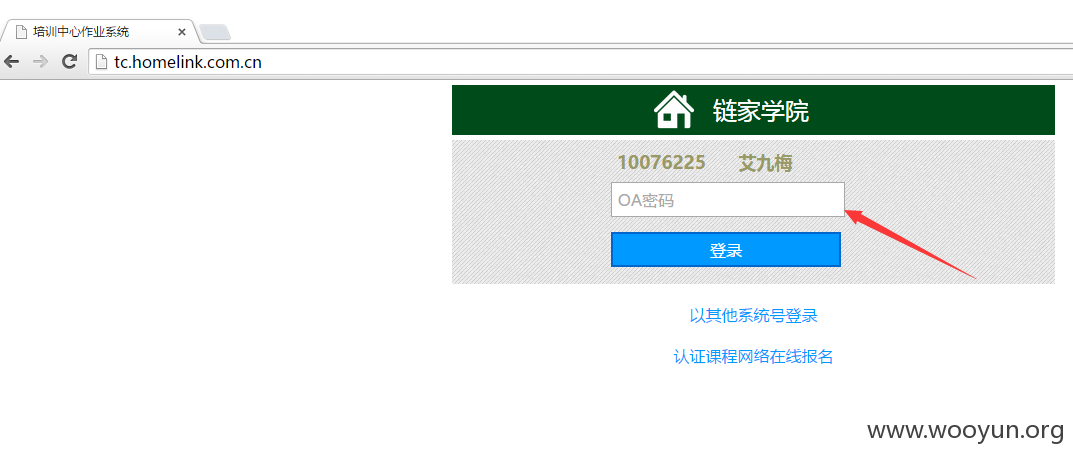This screenshot has width=1073, height=459.
Task: Click the page icon in the address bar
Action: (x=101, y=63)
